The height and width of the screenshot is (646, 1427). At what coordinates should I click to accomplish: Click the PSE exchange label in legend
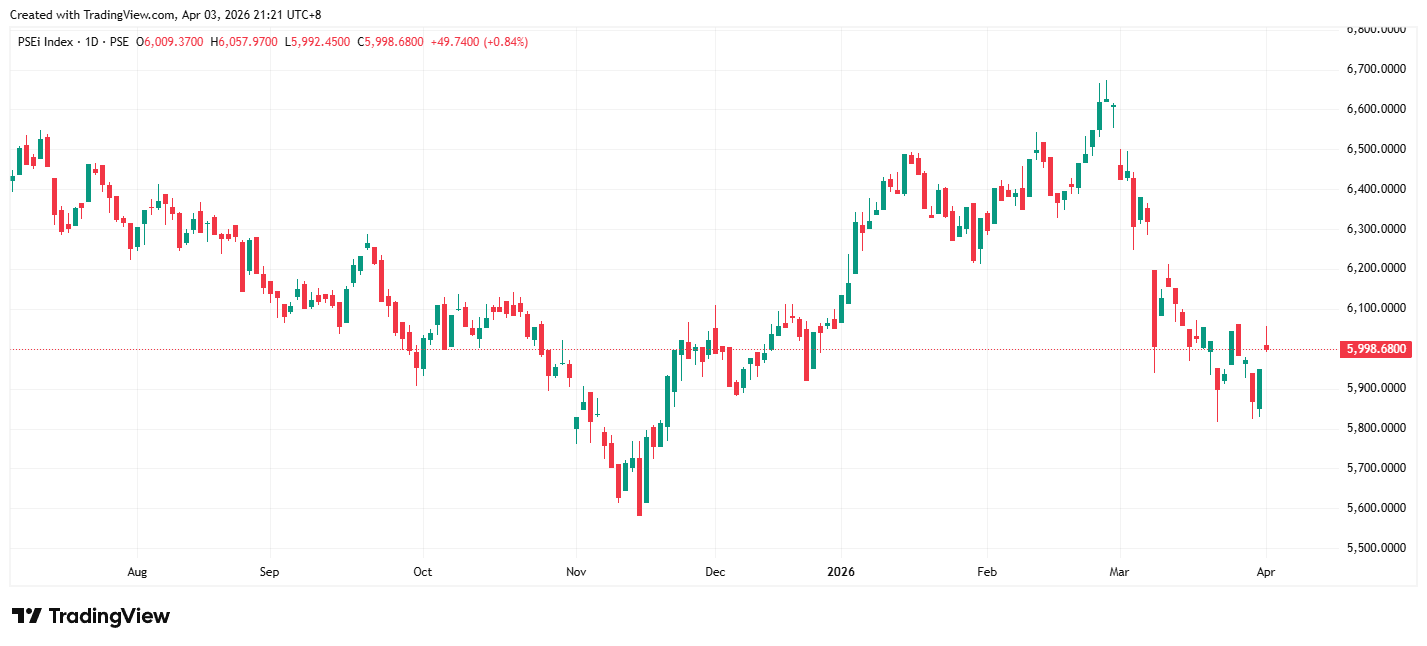pyautogui.click(x=119, y=42)
